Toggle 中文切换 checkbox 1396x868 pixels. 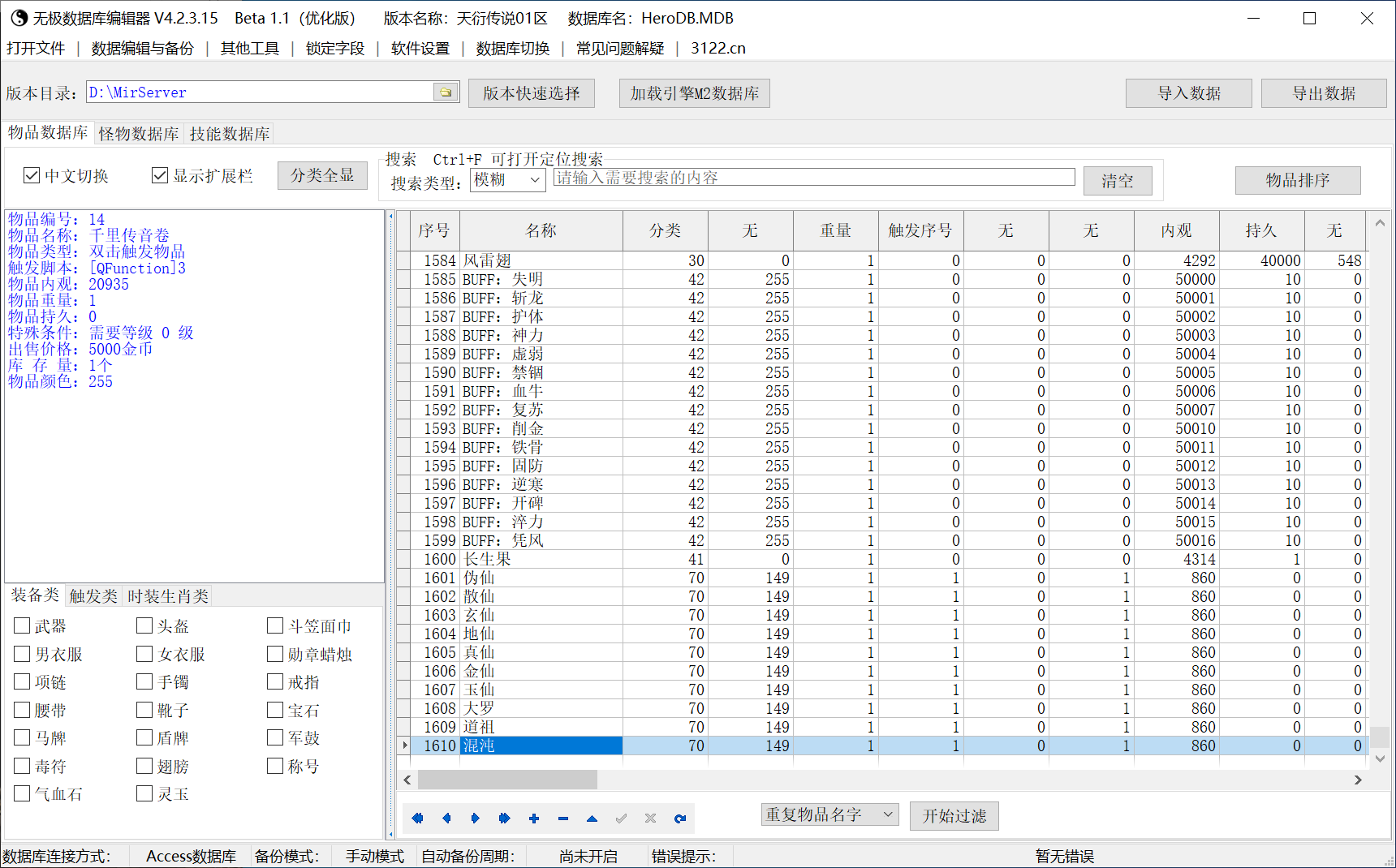32,175
